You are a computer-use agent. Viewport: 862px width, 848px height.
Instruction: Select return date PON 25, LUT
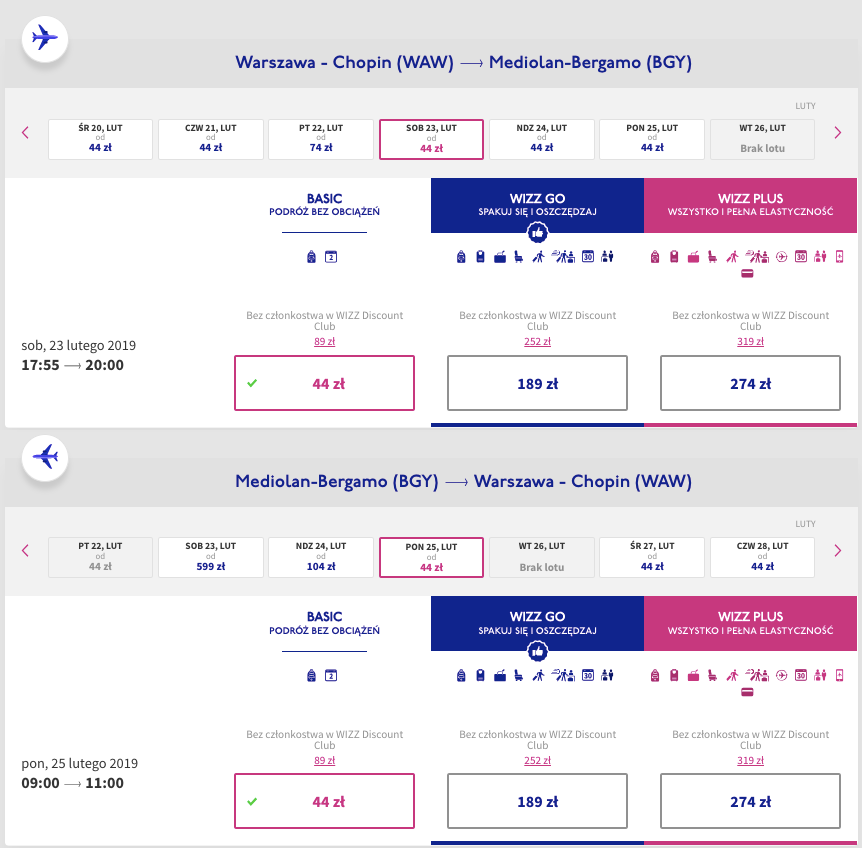pyautogui.click(x=432, y=557)
